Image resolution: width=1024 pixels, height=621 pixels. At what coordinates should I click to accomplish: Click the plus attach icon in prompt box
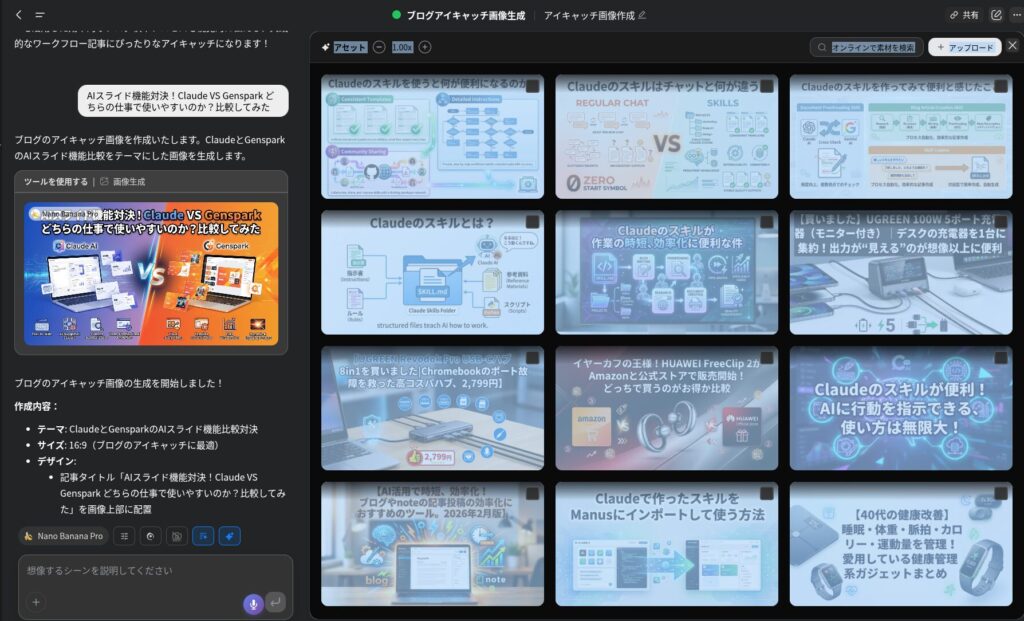(x=36, y=602)
